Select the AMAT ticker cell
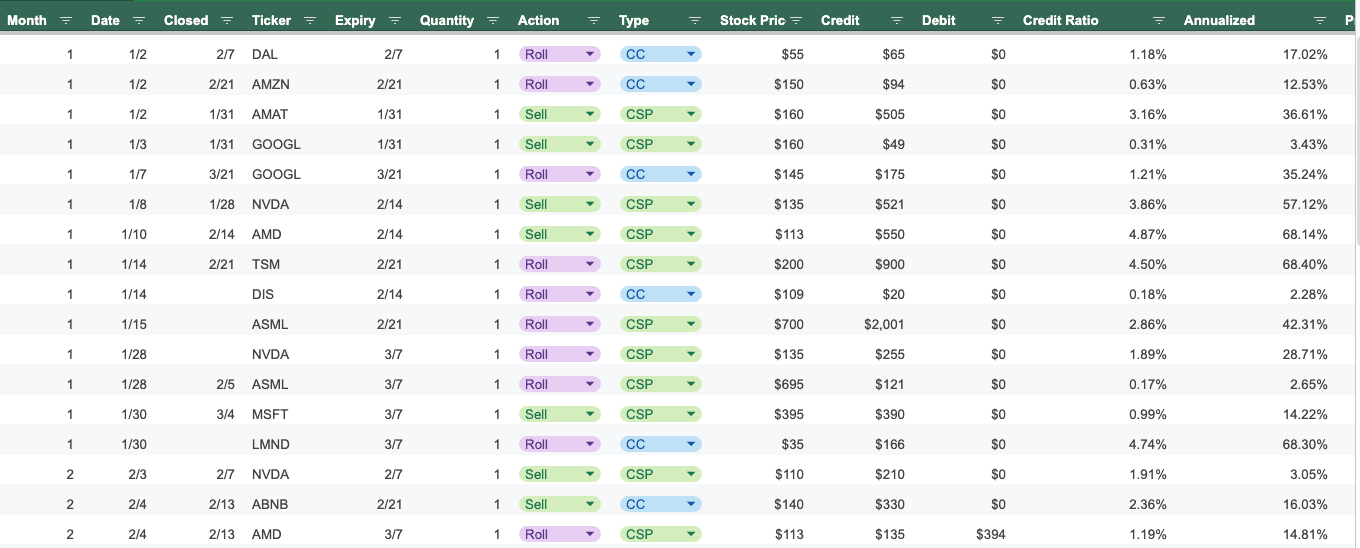 (x=270, y=114)
